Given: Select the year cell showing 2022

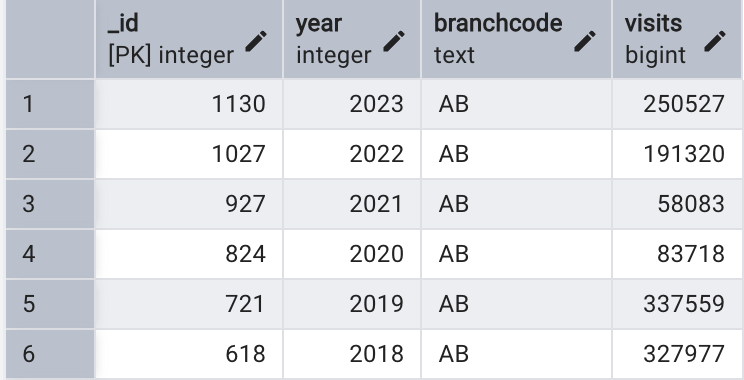Looking at the screenshot, I should (x=352, y=154).
